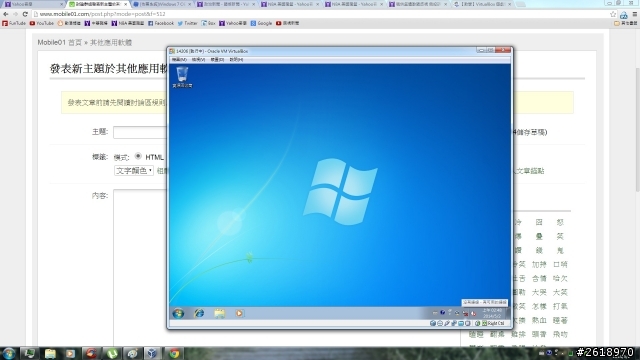Go to Mobile01 首頁 breadcrumb link
The height and width of the screenshot is (360, 640).
tap(60, 42)
